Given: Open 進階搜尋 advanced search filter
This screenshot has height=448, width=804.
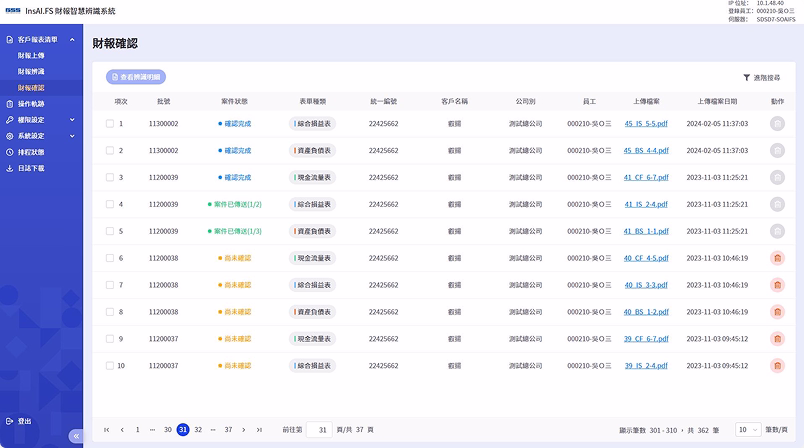Looking at the screenshot, I should pos(762,77).
